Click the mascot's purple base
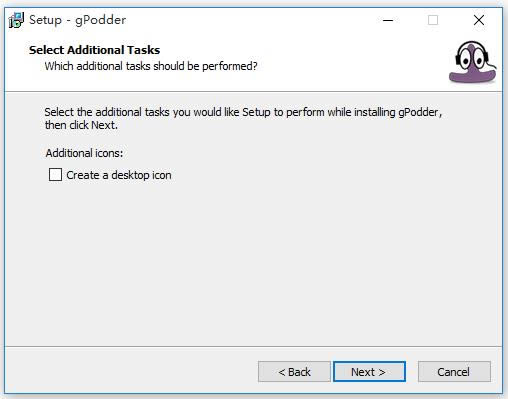This screenshot has height=399, width=508. coord(472,76)
